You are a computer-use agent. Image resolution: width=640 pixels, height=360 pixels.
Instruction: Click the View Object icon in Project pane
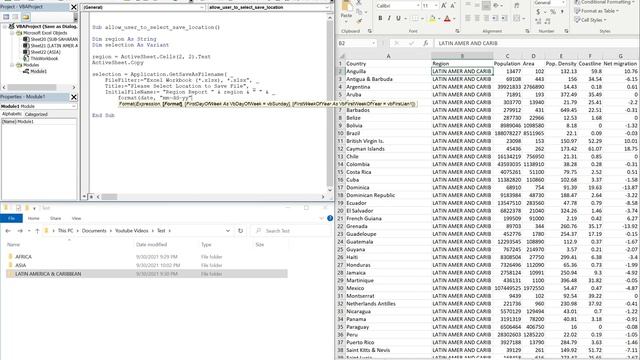tap(16, 17)
